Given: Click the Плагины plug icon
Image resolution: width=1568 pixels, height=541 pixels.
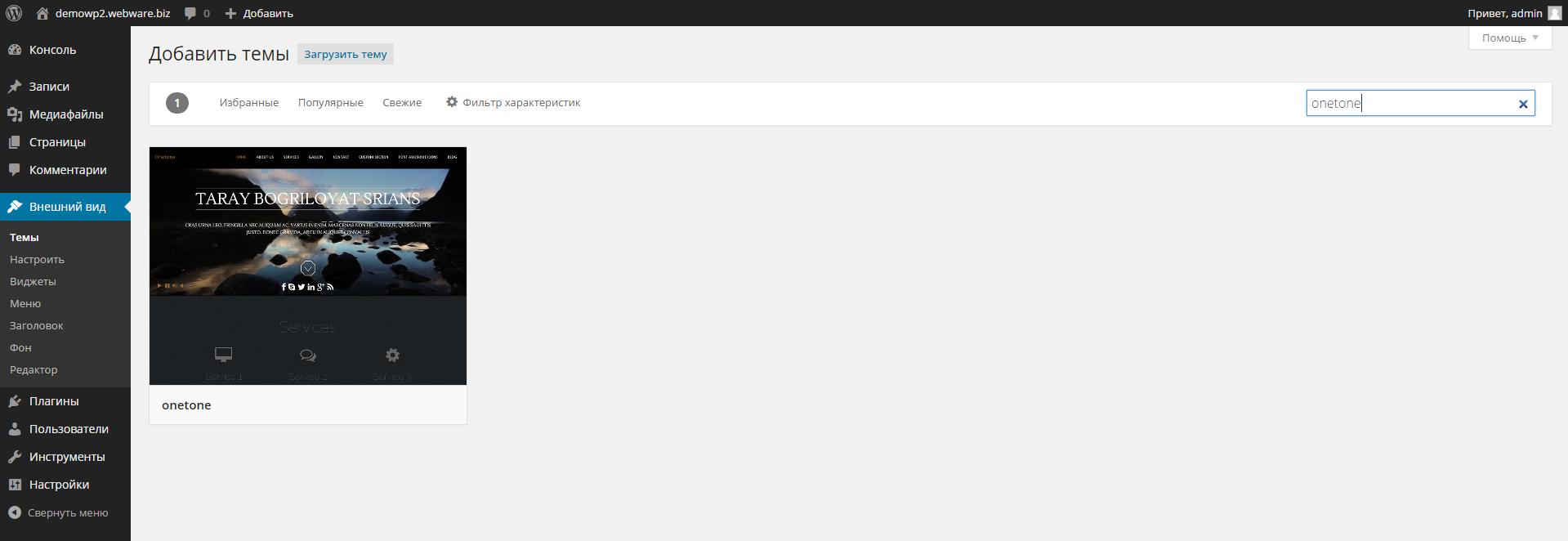Looking at the screenshot, I should (x=15, y=401).
